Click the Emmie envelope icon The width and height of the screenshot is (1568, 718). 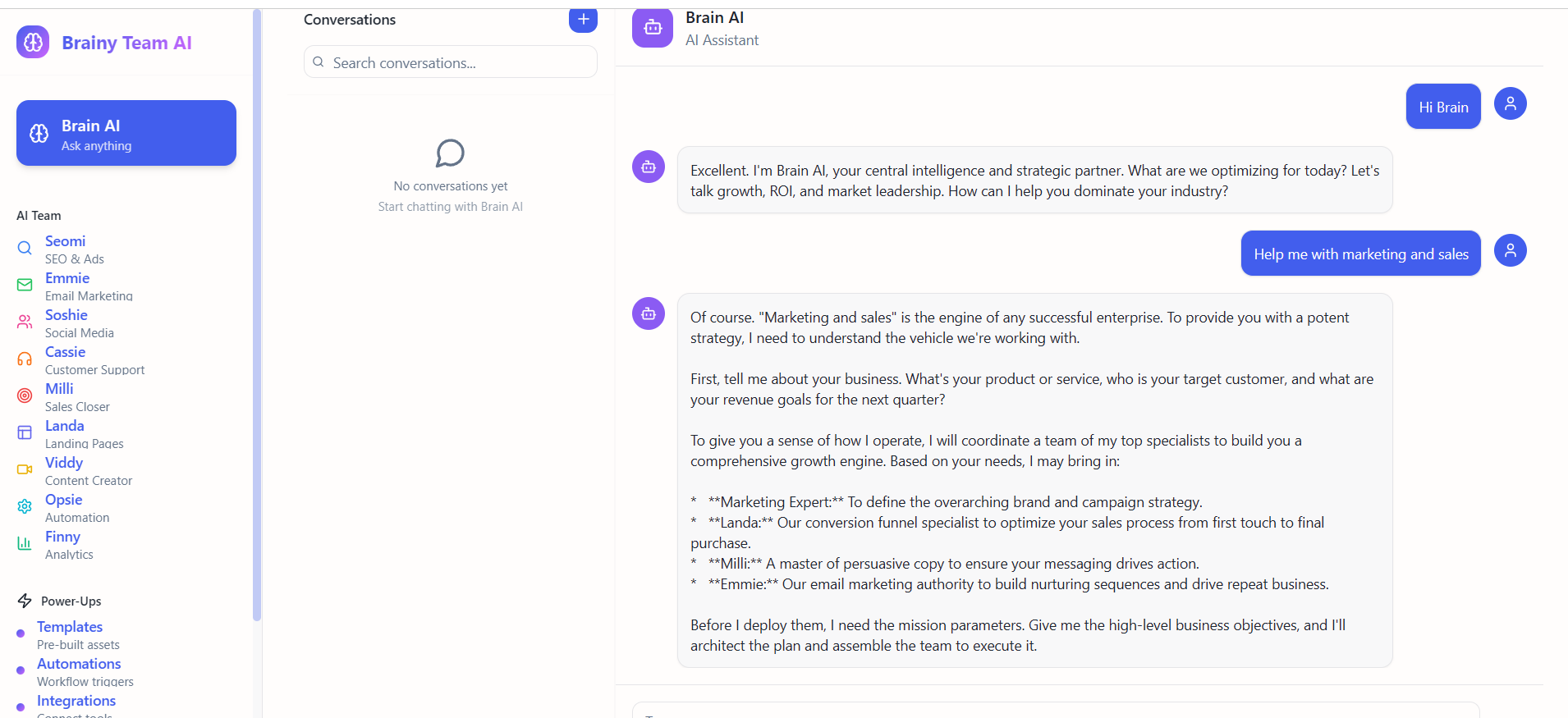[x=25, y=285]
